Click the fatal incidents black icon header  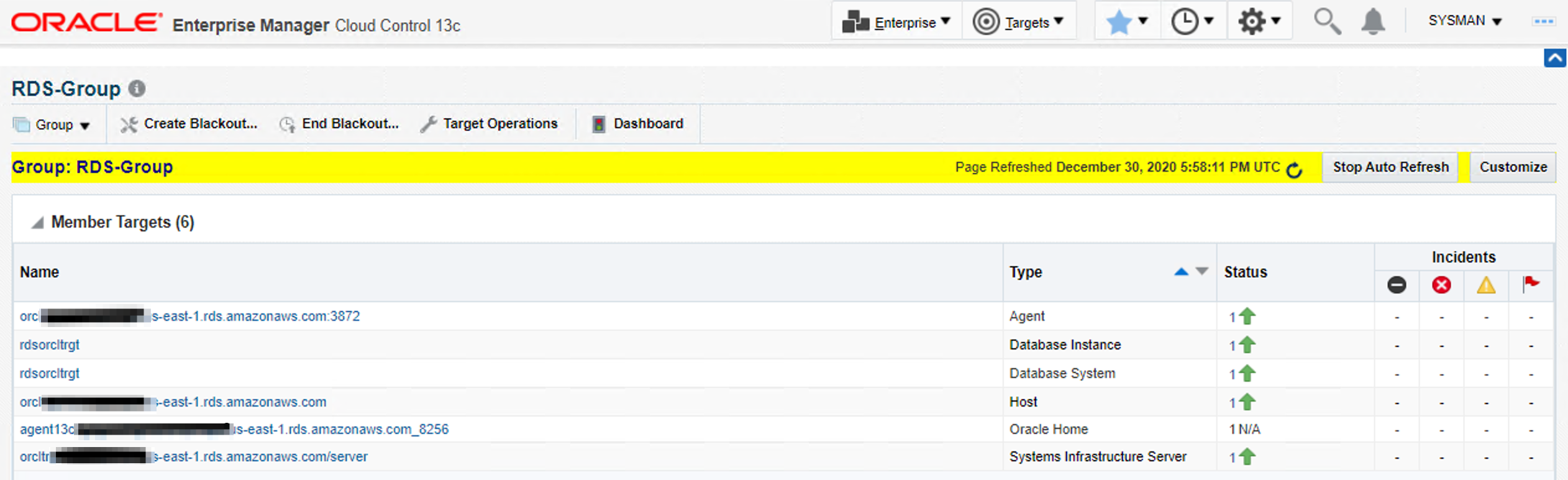[x=1397, y=285]
